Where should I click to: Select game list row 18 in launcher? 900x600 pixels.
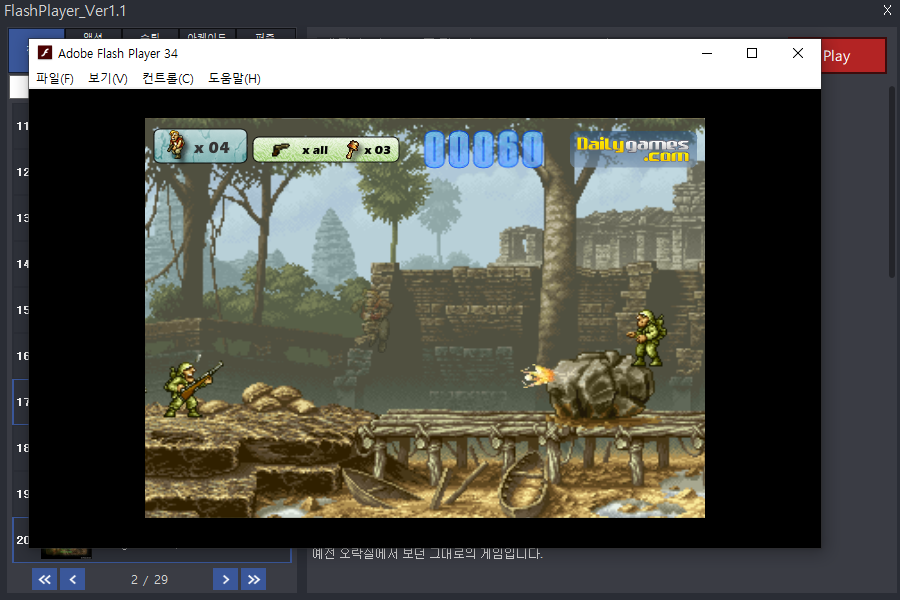(x=21, y=448)
